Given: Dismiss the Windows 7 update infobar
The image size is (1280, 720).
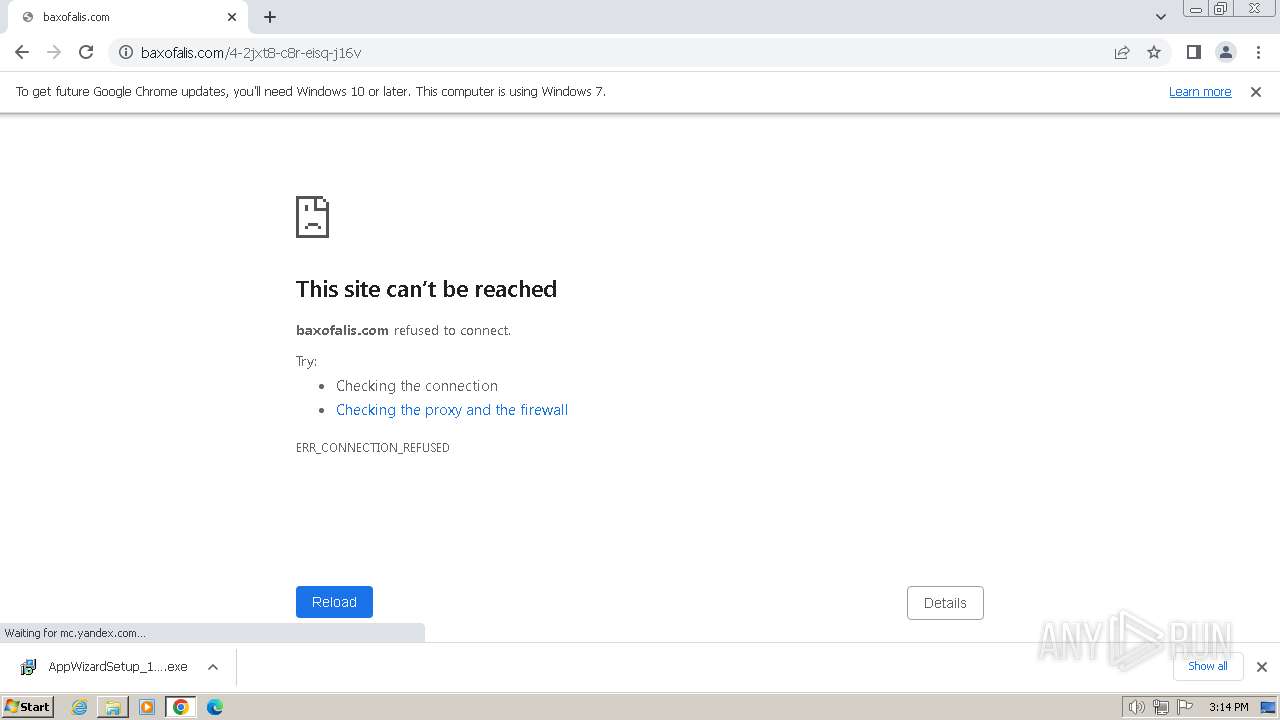Looking at the screenshot, I should coord(1256,91).
